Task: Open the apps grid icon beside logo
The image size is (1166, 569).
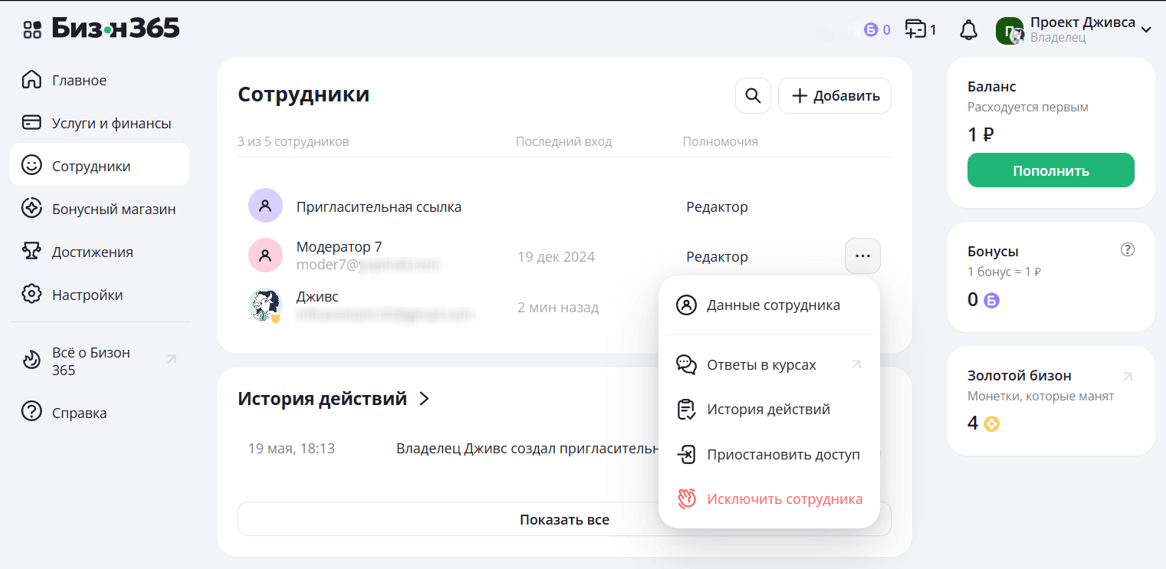Action: point(32,30)
